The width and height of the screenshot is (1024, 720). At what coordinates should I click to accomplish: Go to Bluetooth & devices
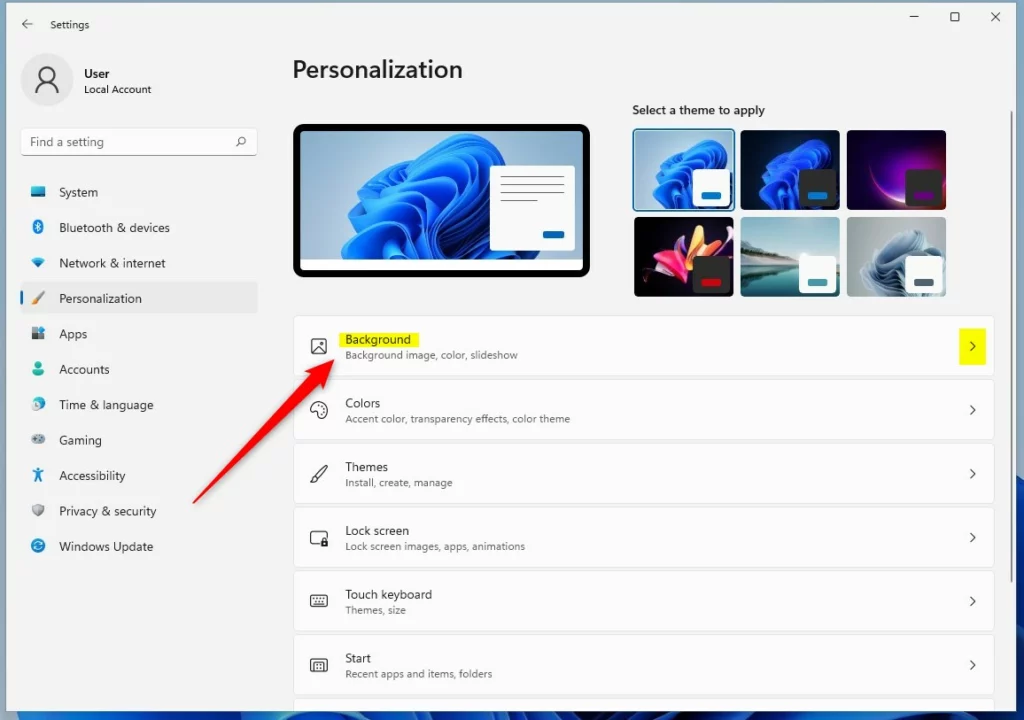(139, 227)
